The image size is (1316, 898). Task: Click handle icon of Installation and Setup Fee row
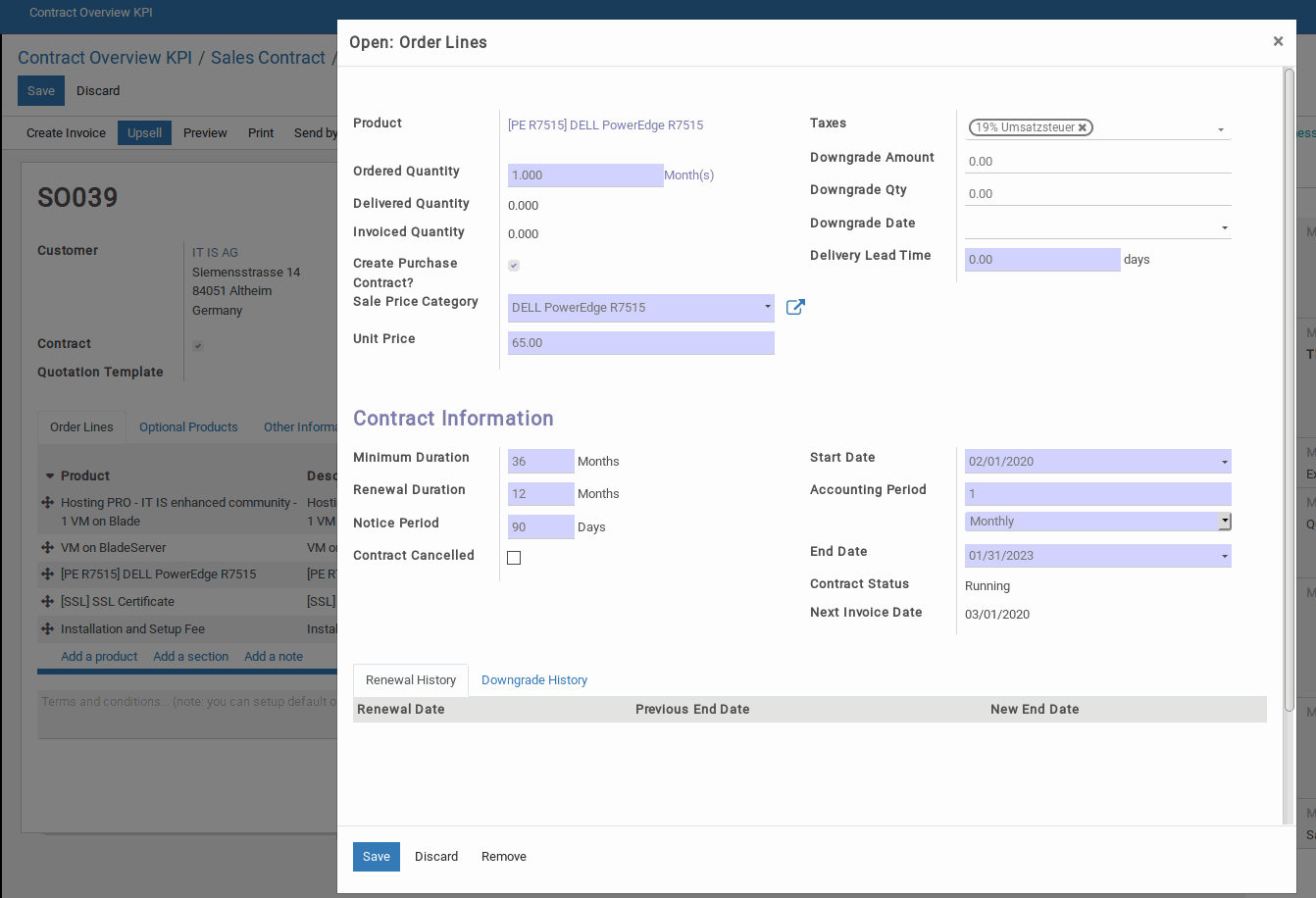[x=47, y=629]
